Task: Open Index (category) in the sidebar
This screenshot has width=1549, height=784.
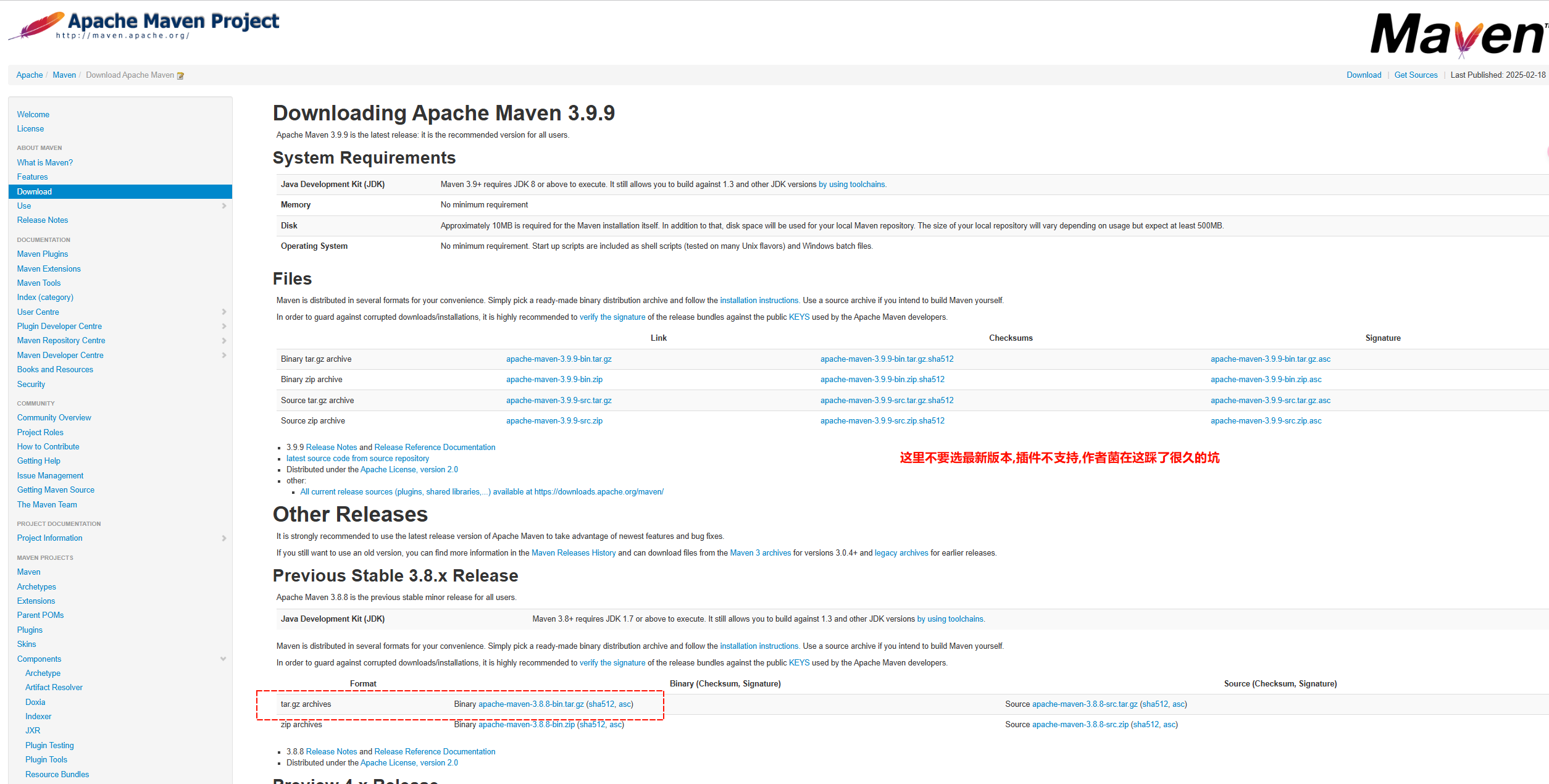Action: tap(45, 298)
